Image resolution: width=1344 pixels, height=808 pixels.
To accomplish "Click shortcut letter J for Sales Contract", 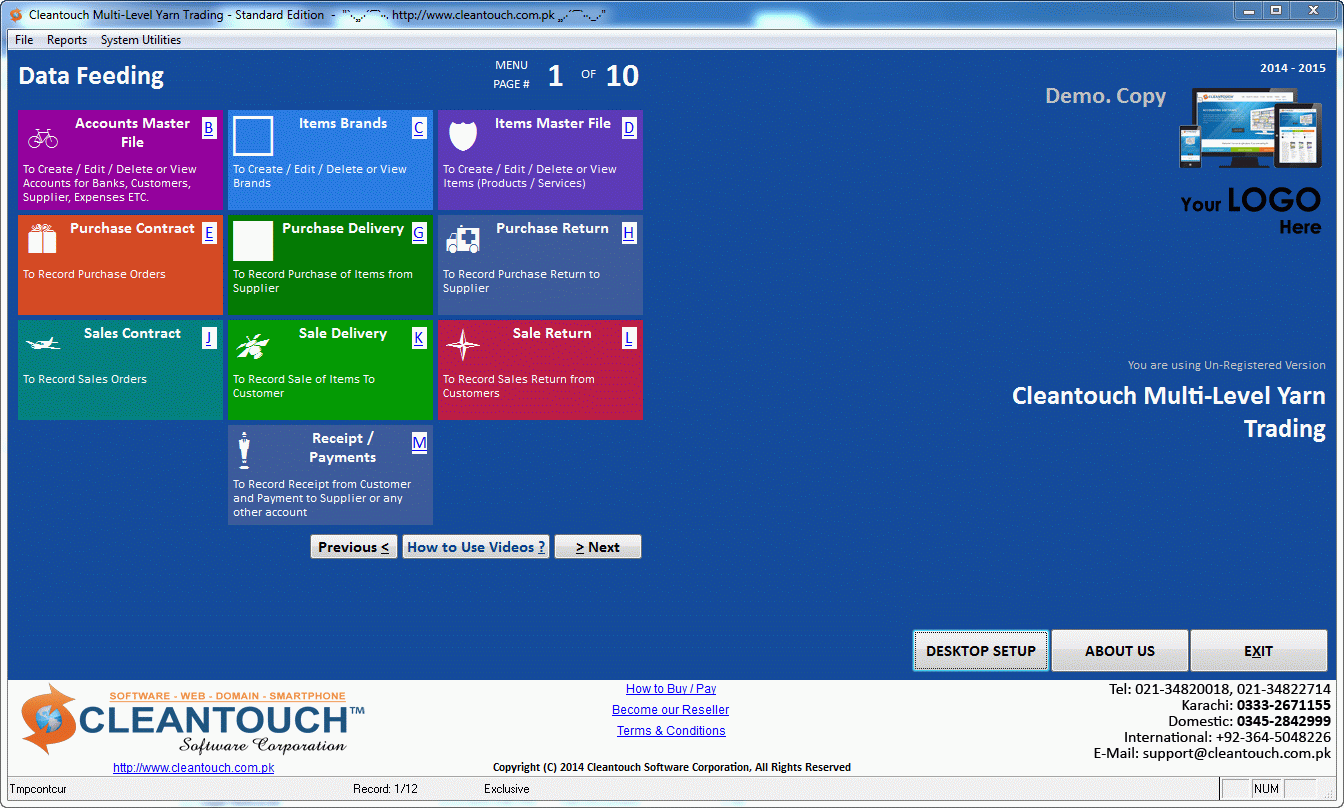I will pos(208,338).
